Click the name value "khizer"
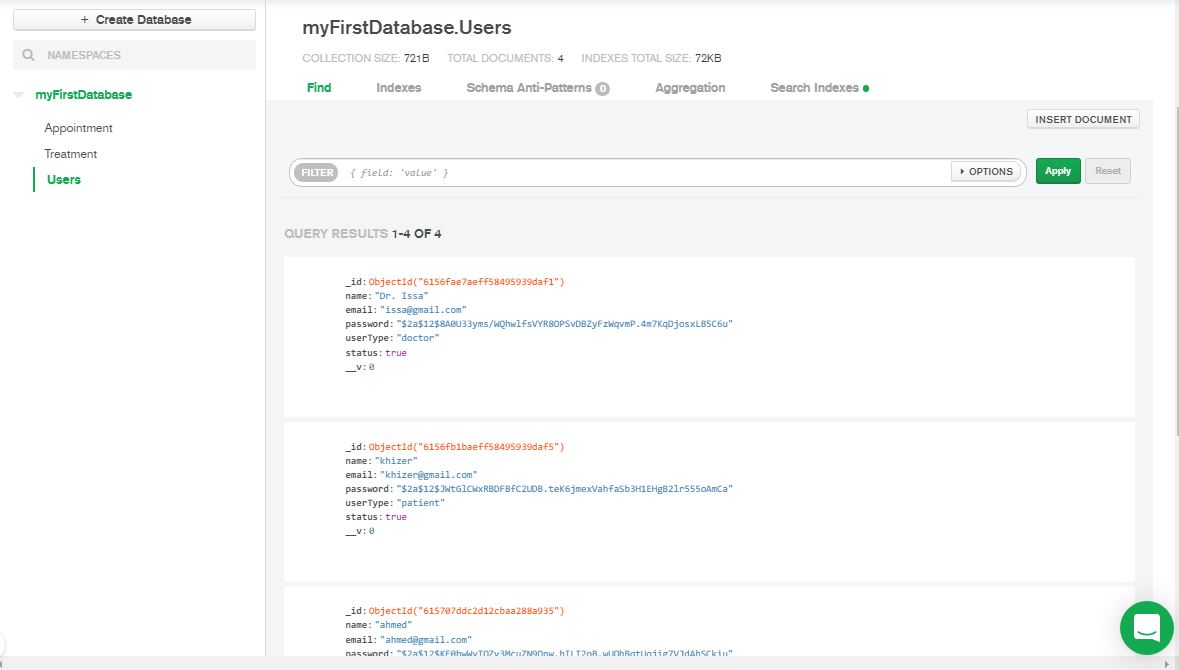Screen dimensions: 1179x670 (x=396, y=461)
